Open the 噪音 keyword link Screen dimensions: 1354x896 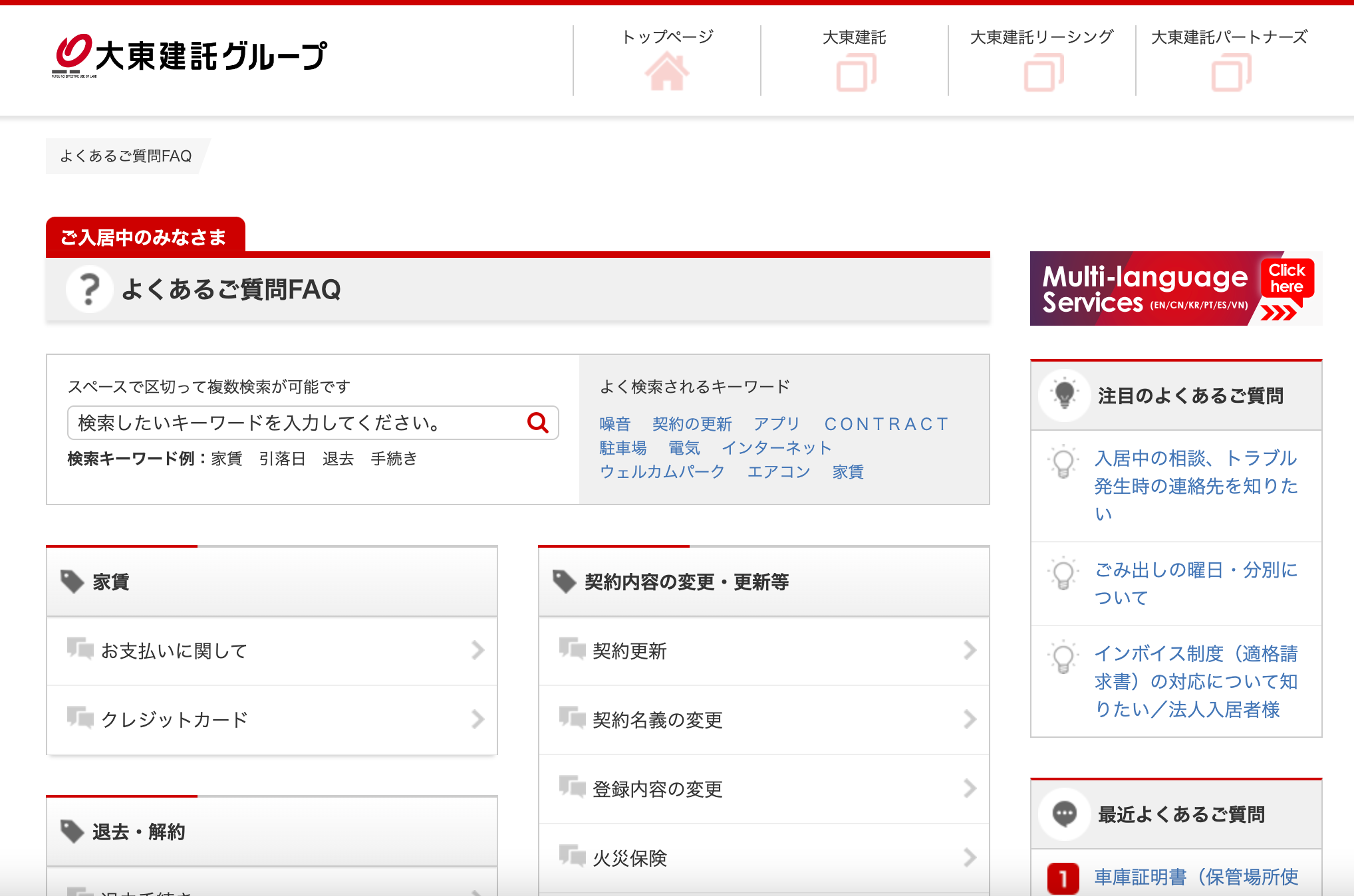pyautogui.click(x=615, y=423)
